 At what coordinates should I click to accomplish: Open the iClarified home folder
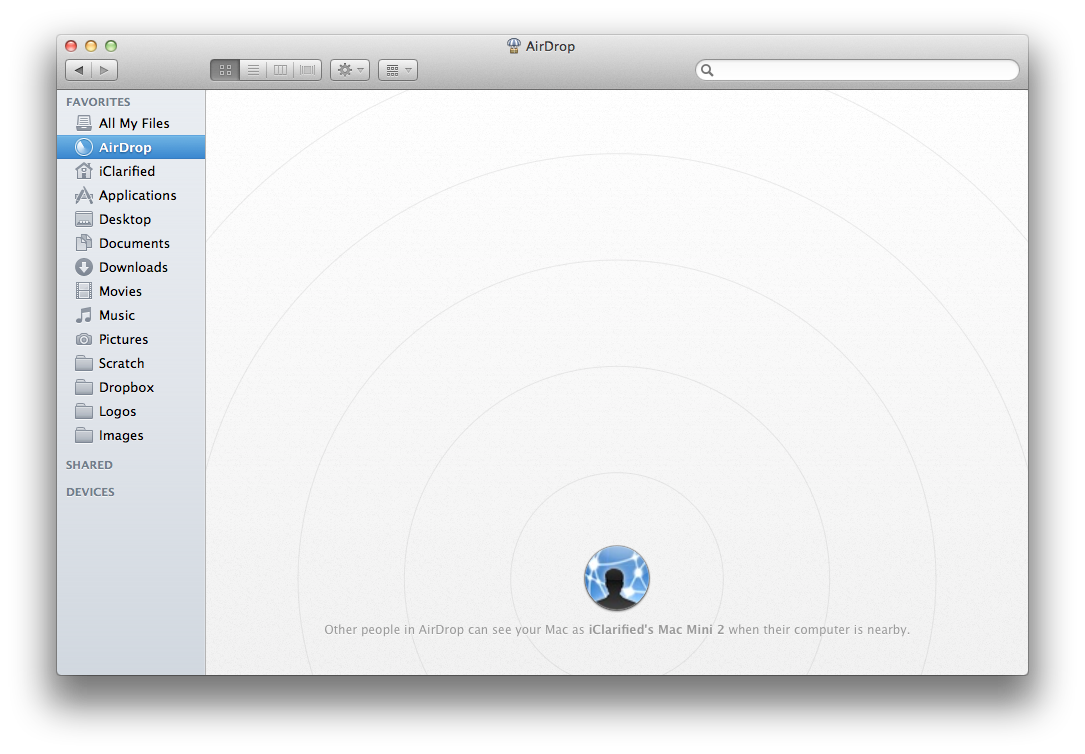click(x=131, y=171)
